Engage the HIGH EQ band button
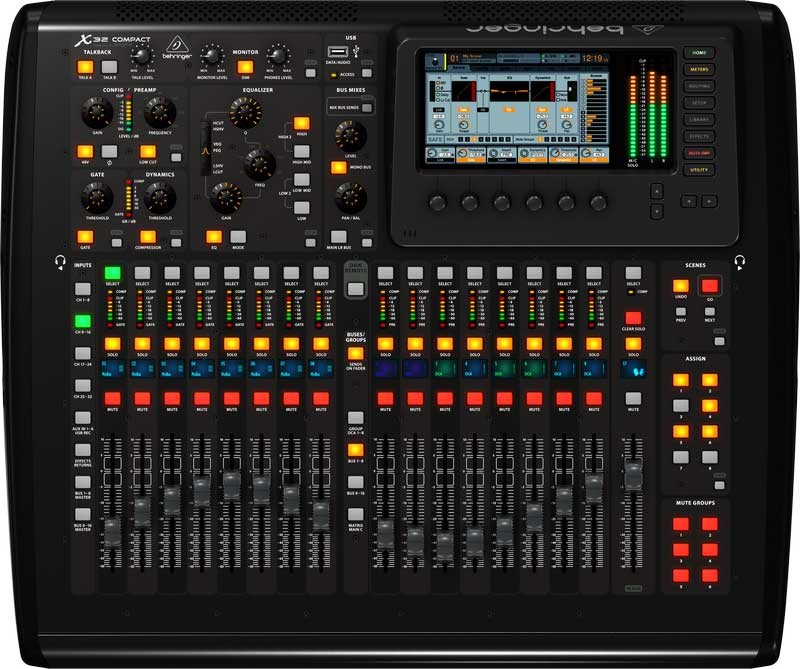This screenshot has height=669, width=800. tap(302, 124)
